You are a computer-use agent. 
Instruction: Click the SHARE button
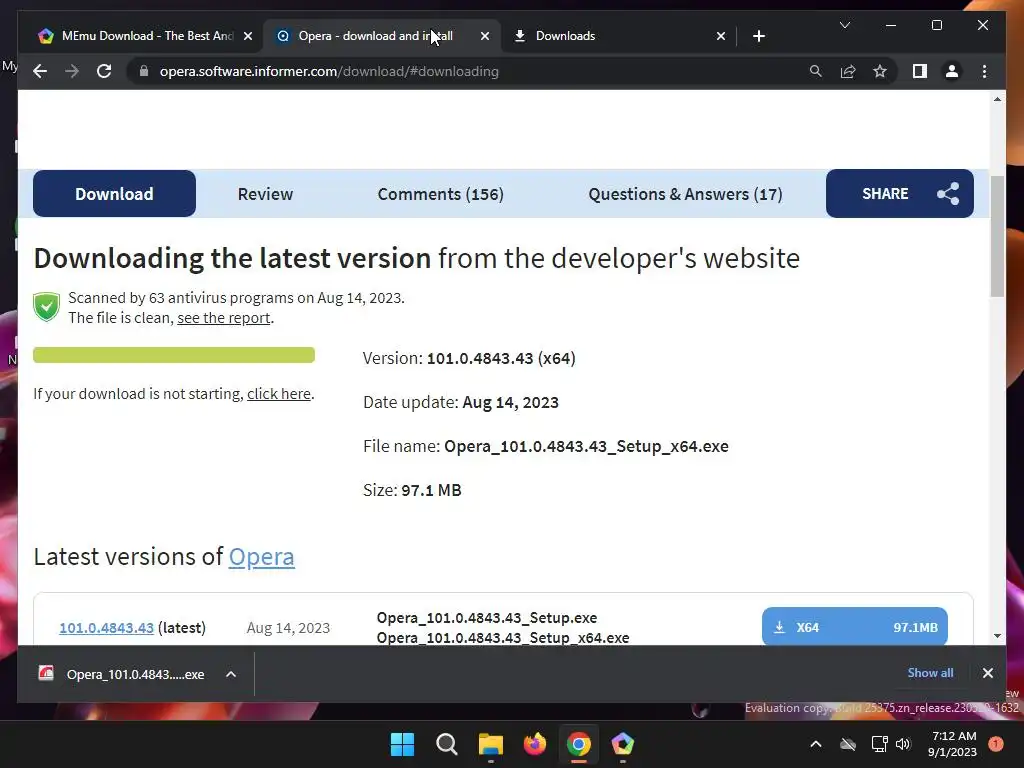(899, 193)
